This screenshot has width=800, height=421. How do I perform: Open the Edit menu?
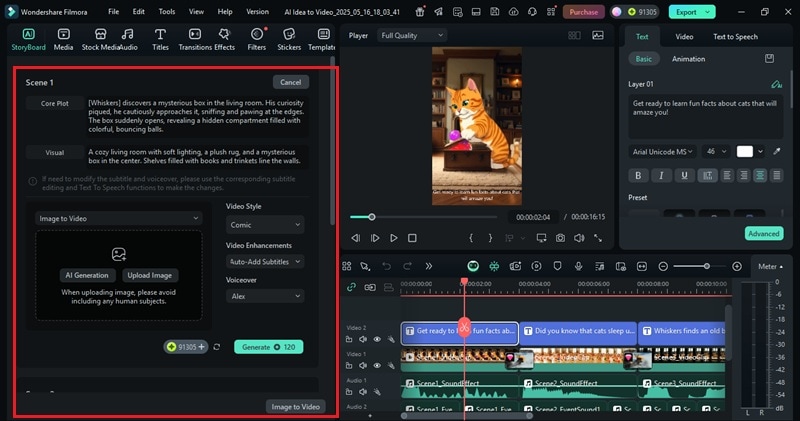[x=138, y=11]
